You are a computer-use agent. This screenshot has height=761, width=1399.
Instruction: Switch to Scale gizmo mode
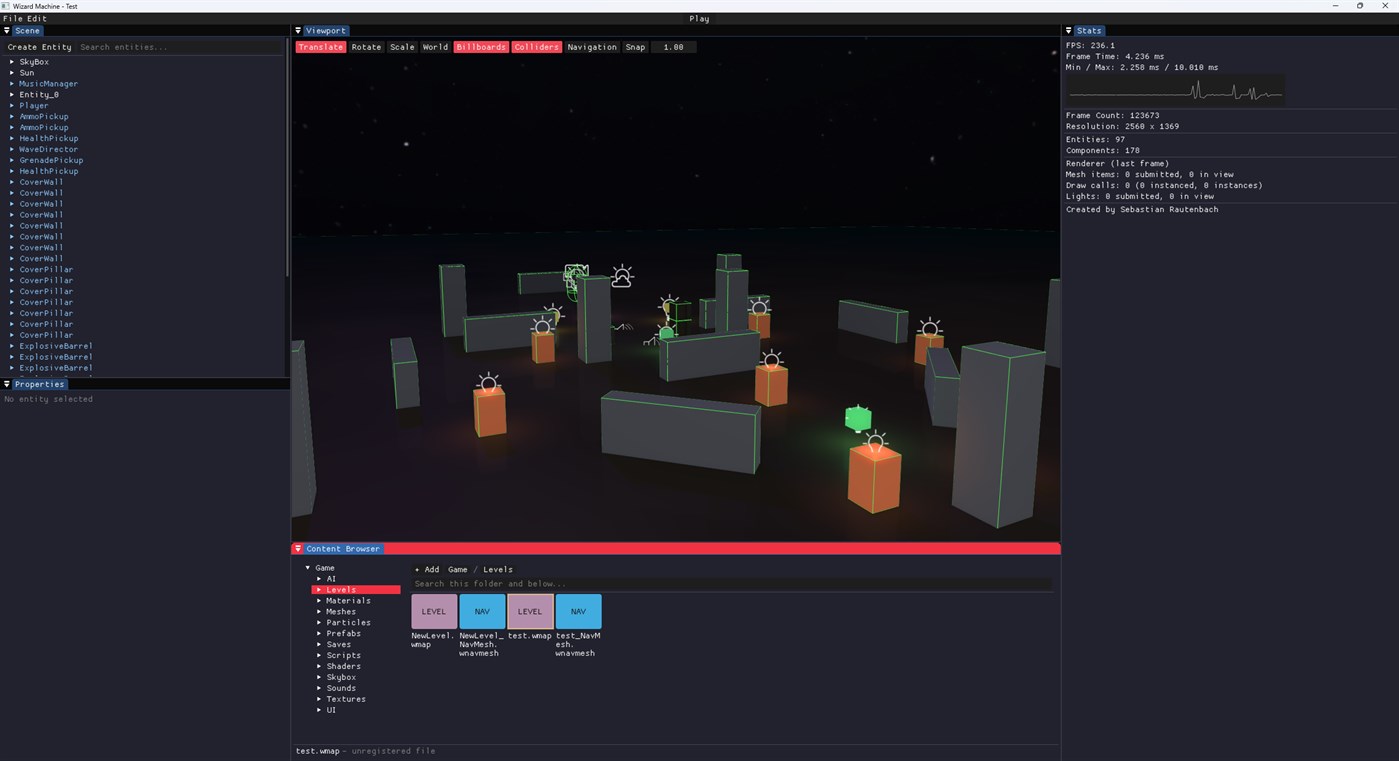pyautogui.click(x=402, y=47)
